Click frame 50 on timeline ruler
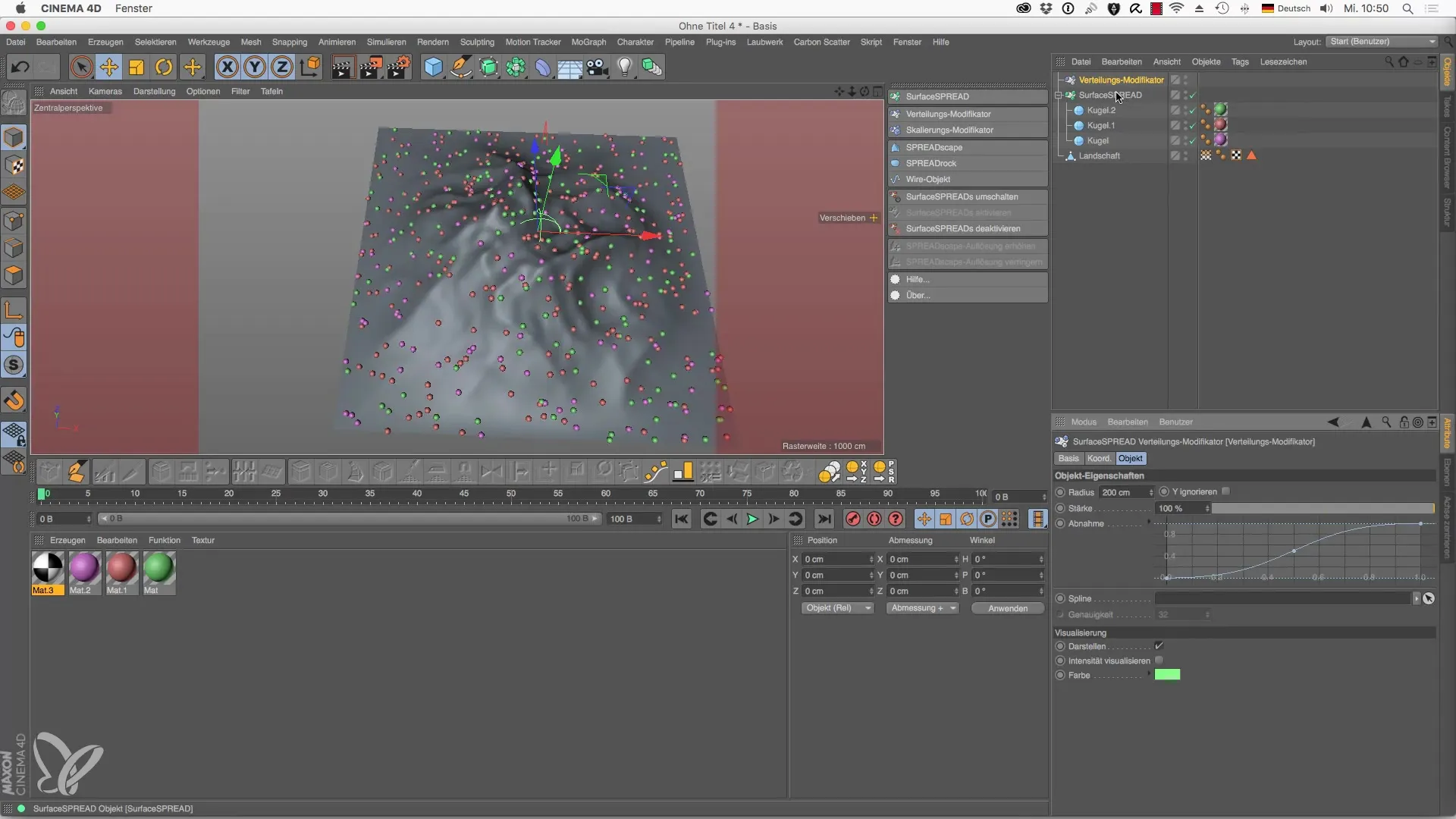Image resolution: width=1456 pixels, height=819 pixels. coord(511,494)
